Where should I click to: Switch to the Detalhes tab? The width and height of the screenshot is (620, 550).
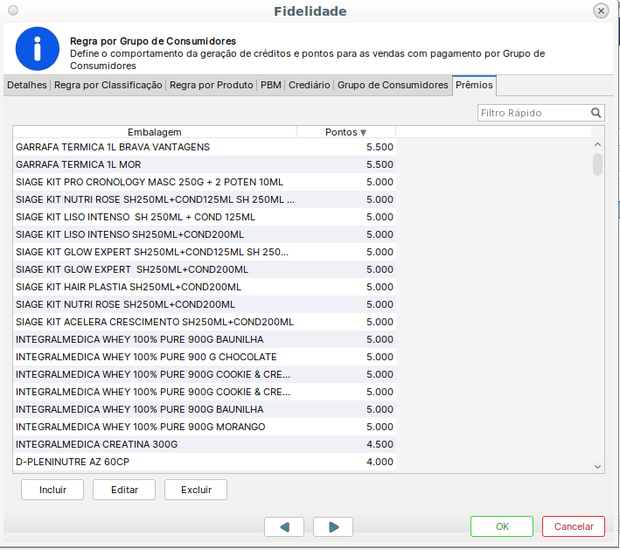click(26, 86)
